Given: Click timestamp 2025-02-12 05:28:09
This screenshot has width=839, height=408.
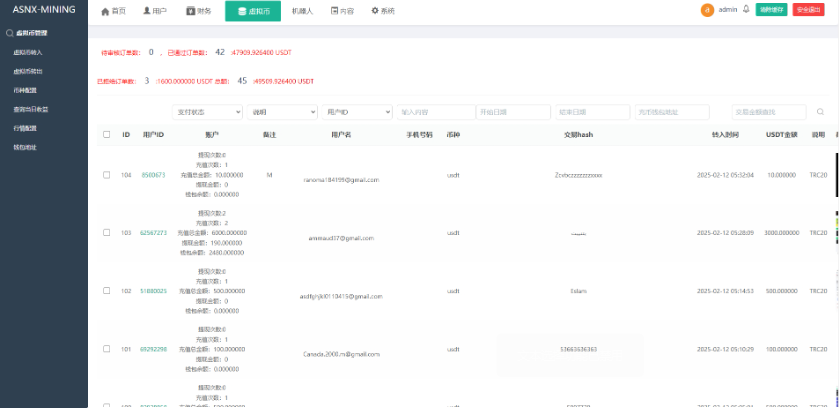Looking at the screenshot, I should point(725,233).
